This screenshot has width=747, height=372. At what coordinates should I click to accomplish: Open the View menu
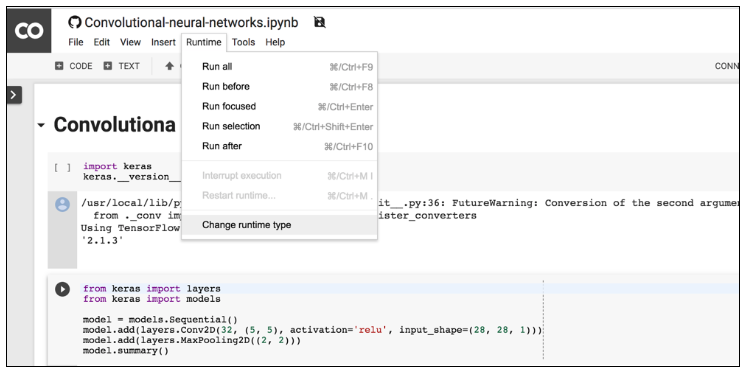130,42
